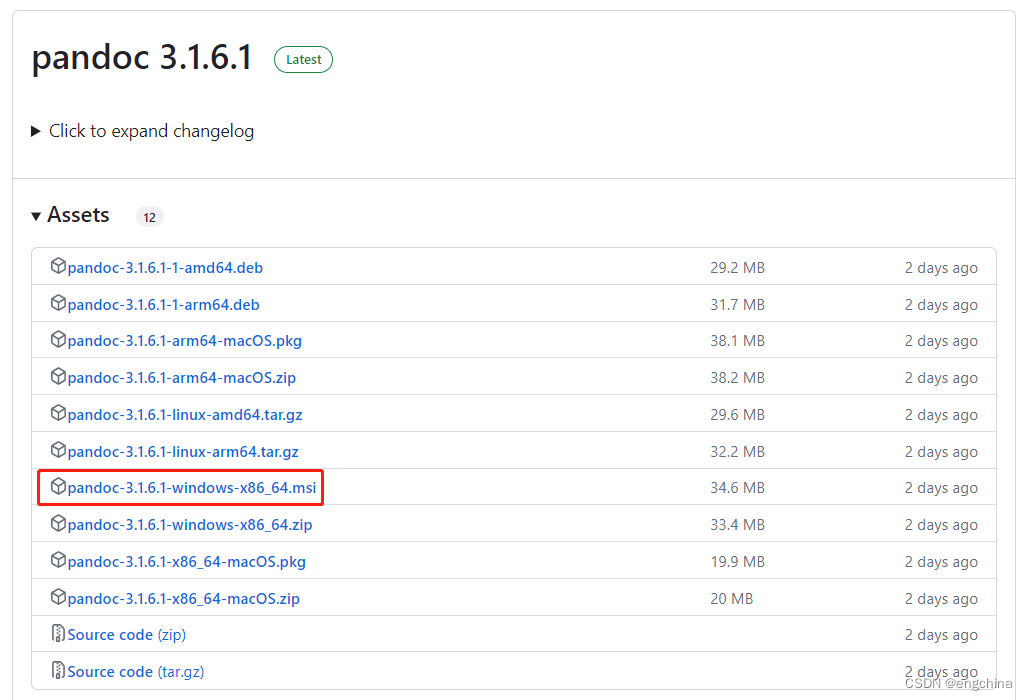
Task: Click the Assets heading text
Action: tap(78, 215)
